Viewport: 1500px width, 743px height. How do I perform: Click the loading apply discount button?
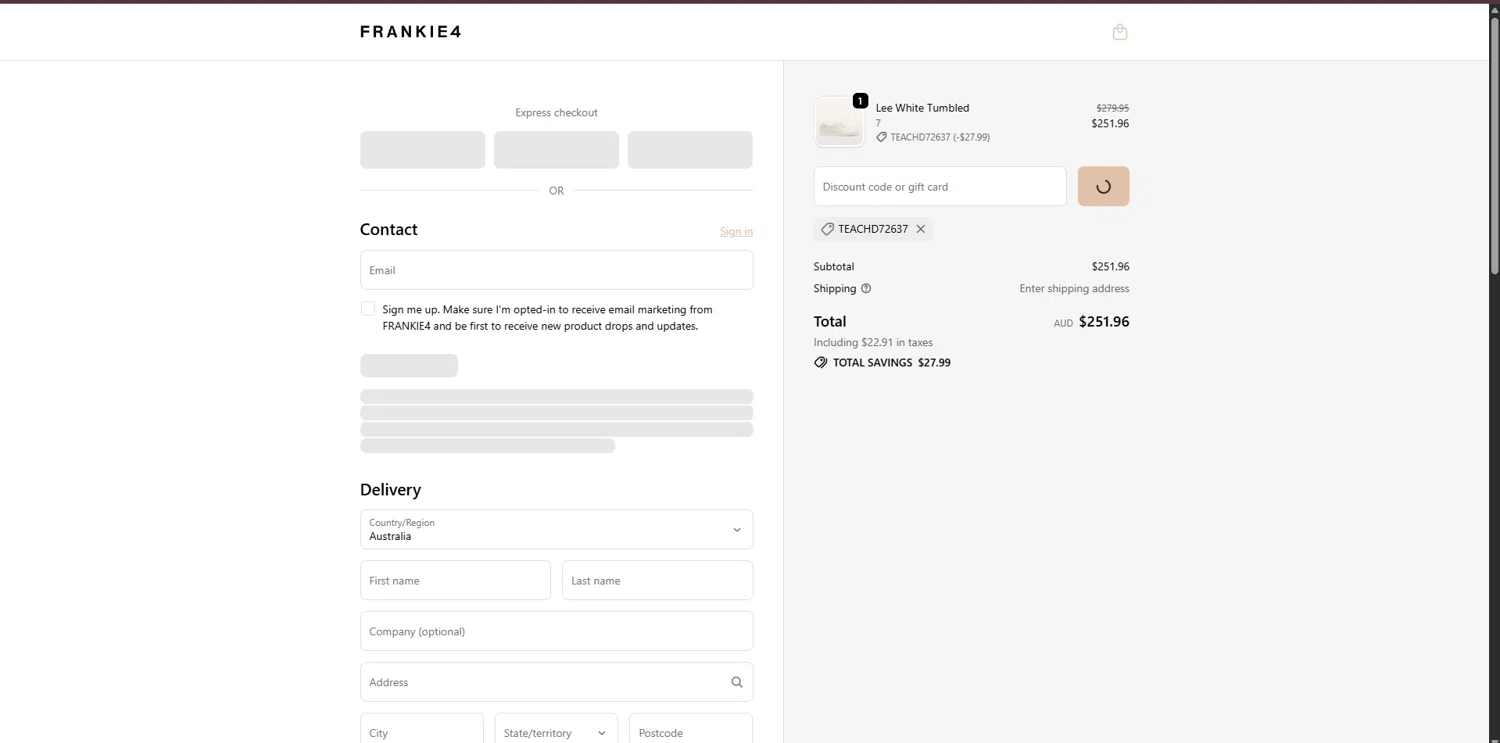tap(1104, 186)
